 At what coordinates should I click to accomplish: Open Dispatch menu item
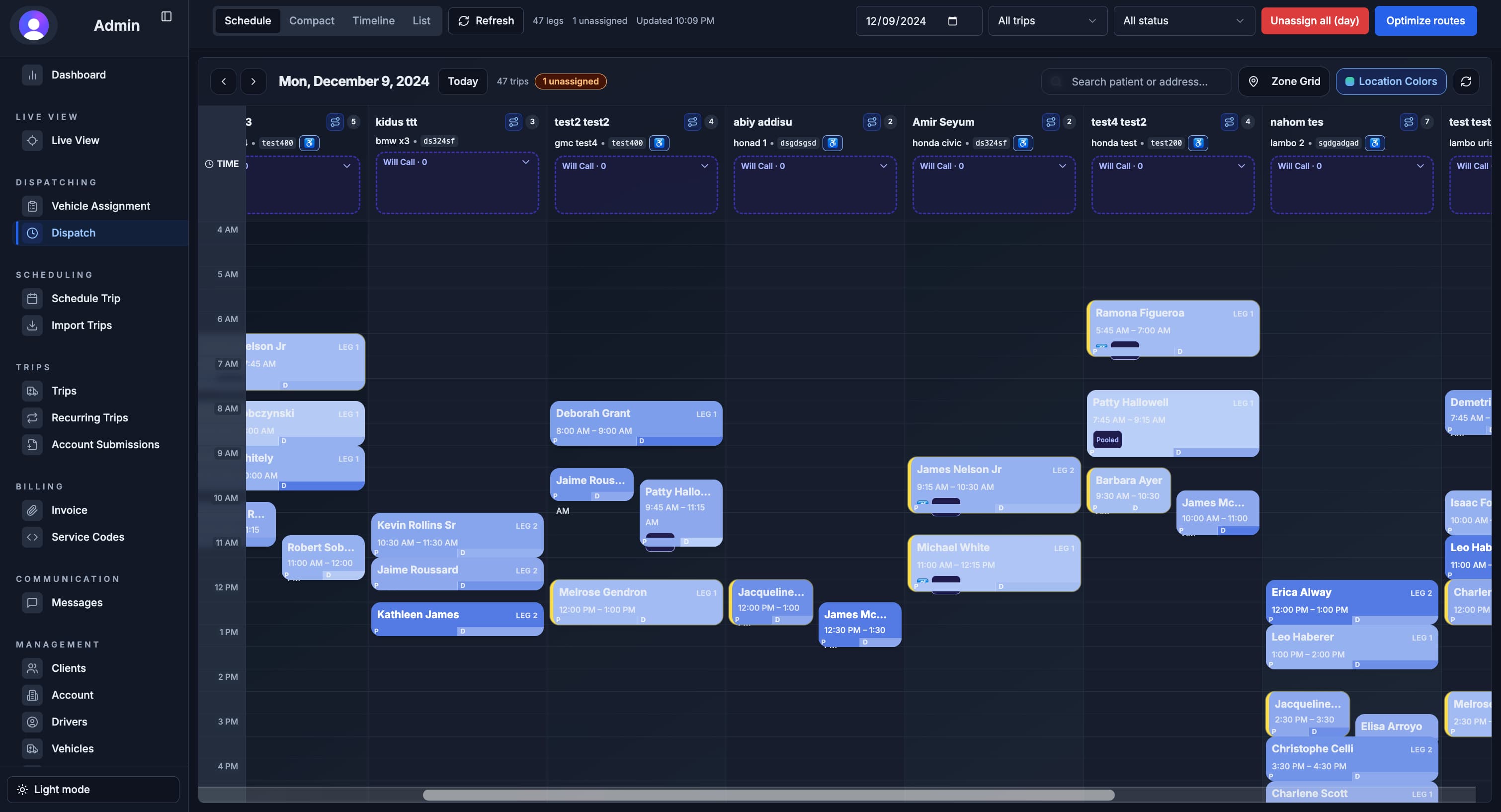point(100,233)
